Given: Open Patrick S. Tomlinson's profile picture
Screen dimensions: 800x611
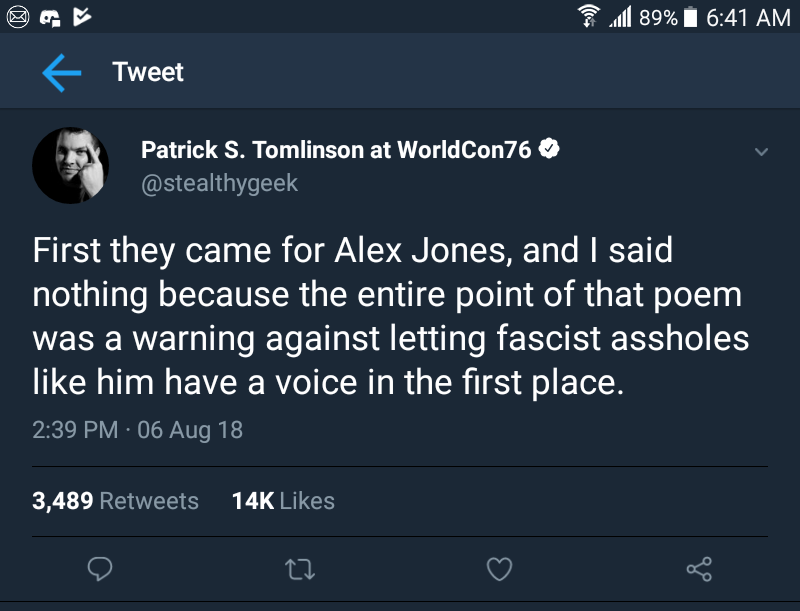Looking at the screenshot, I should click(71, 165).
